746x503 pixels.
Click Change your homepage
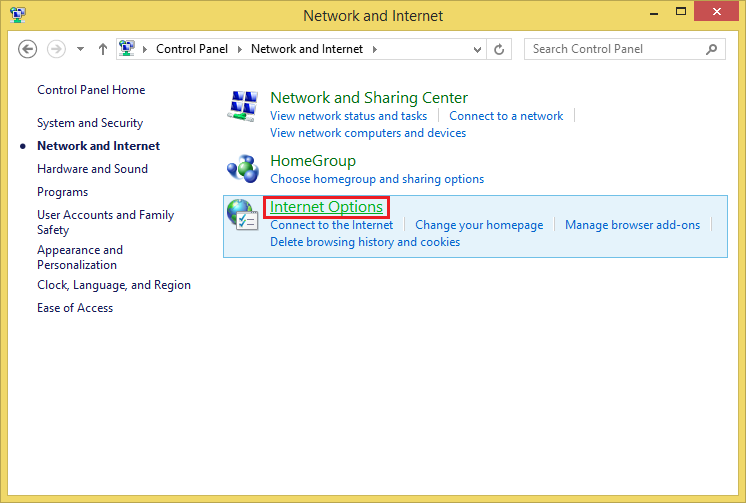tap(479, 225)
